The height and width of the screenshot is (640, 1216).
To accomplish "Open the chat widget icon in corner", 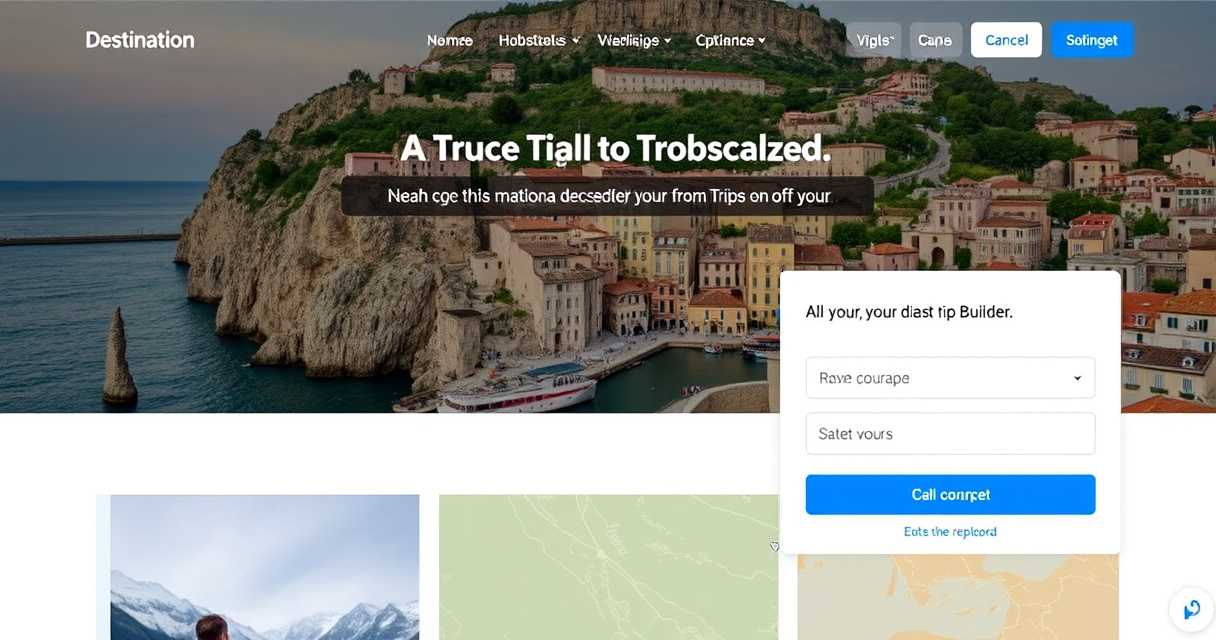I will [x=1191, y=610].
